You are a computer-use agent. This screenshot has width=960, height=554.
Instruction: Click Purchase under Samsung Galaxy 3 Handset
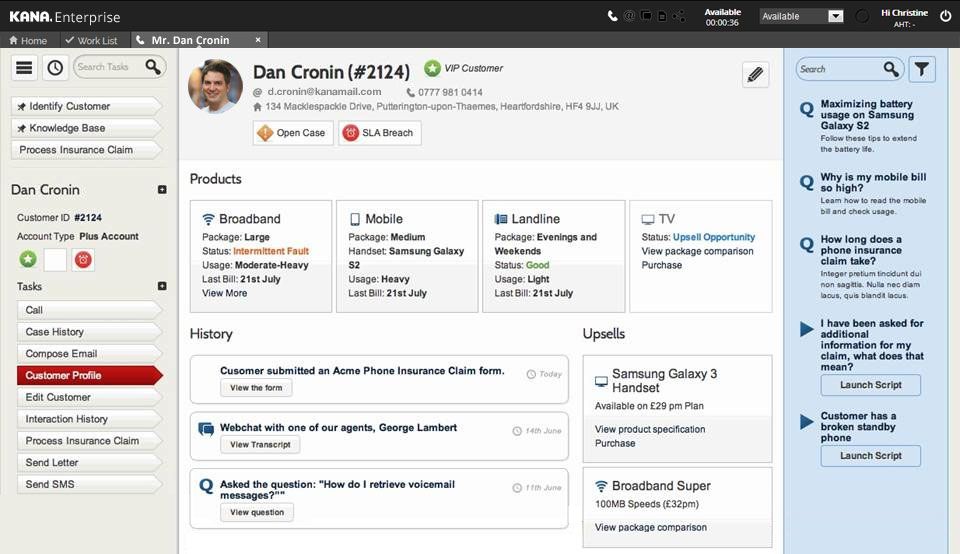pos(615,443)
